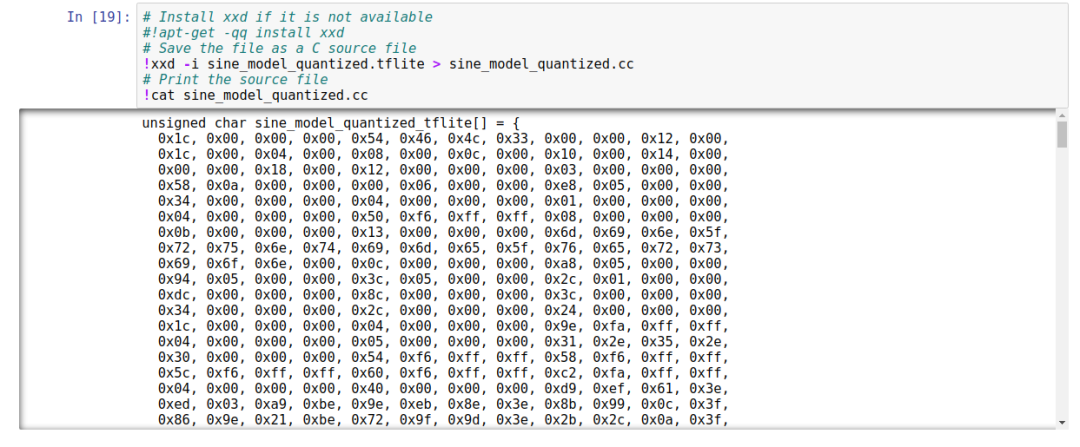
Task: Click the '!cat sine_model_quantized.cc' command line
Action: [x=255, y=96]
